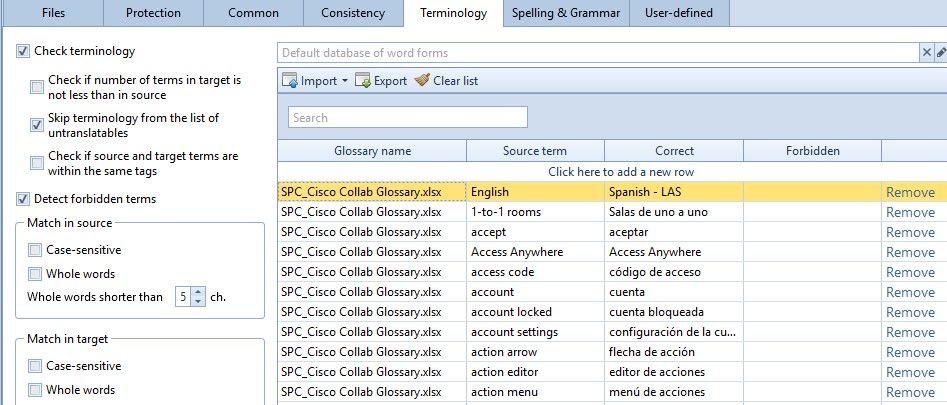
Task: Remove the account settings term row
Action: [x=910, y=333]
